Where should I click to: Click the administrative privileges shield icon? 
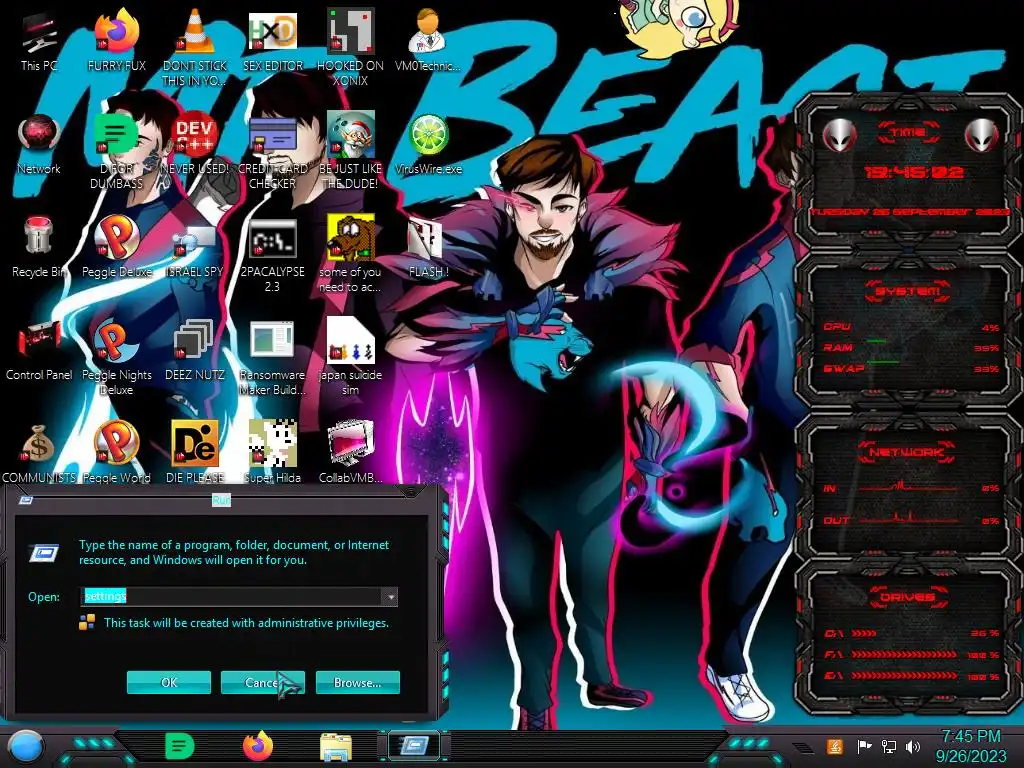point(87,622)
